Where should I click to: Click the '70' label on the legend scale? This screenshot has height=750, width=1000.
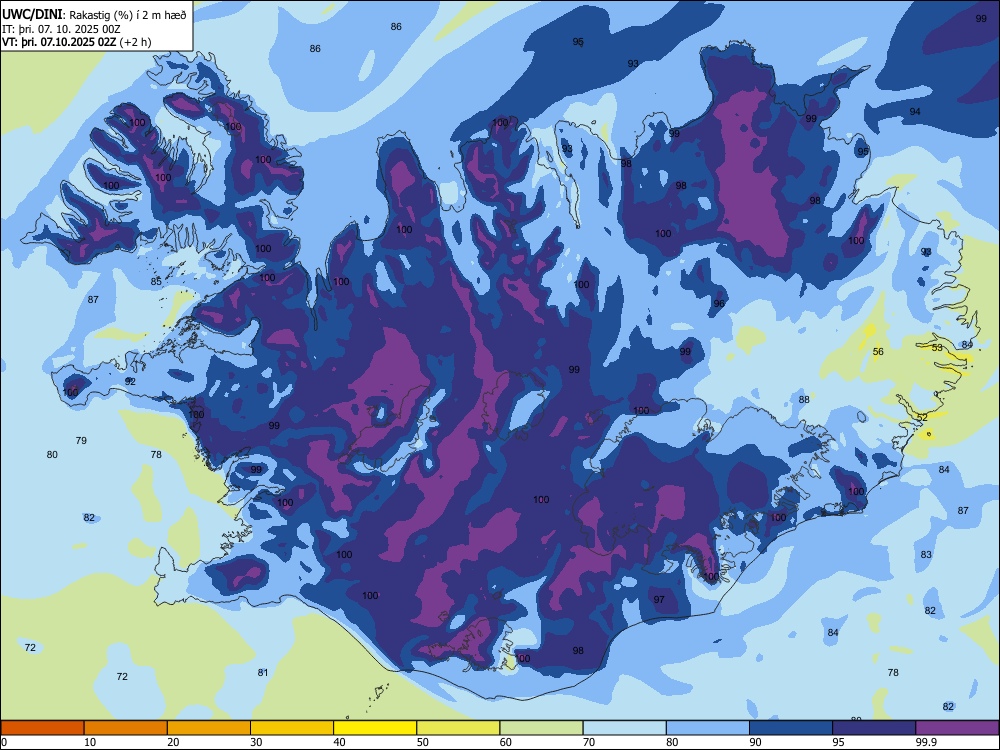[x=589, y=742]
